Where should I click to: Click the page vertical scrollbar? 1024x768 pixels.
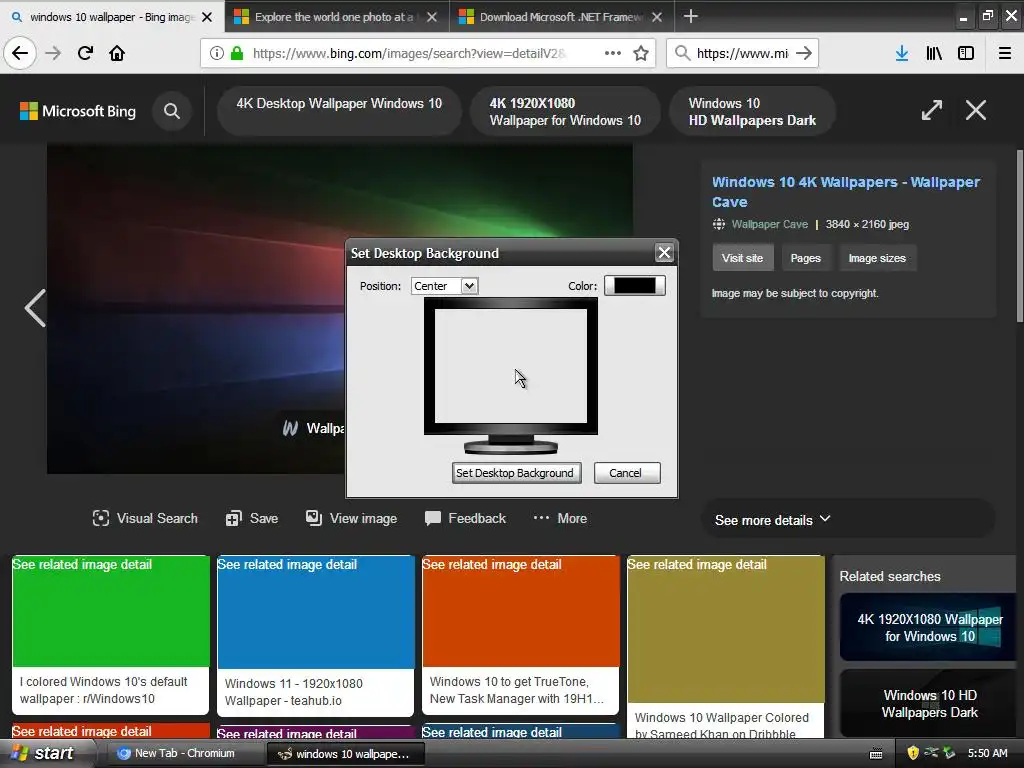pos(1019,235)
